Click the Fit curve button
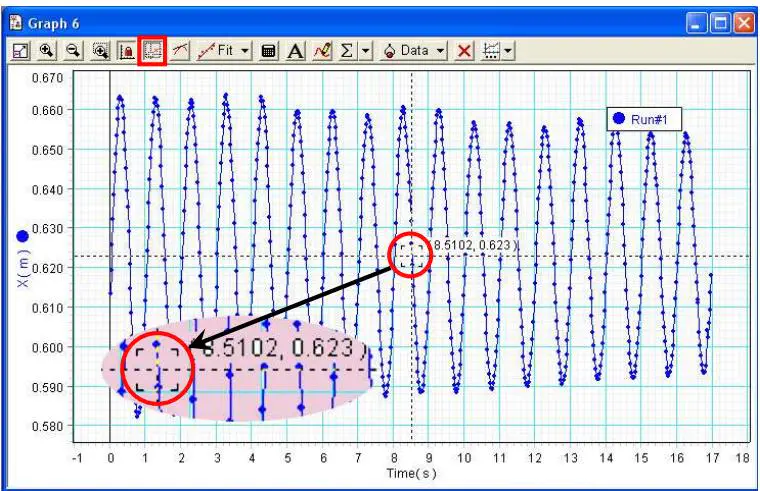 coord(216,48)
